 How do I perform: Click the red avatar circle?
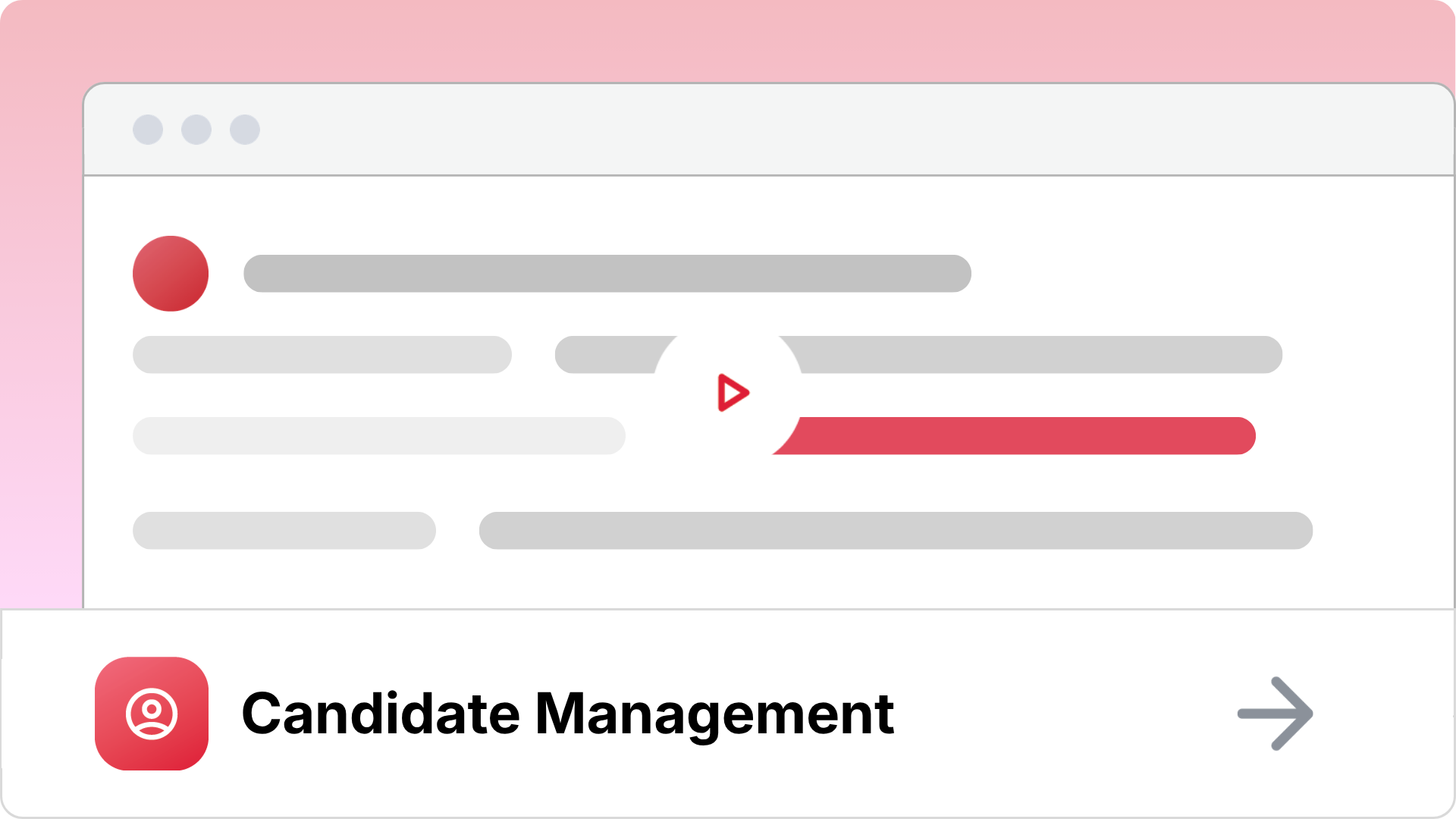tap(171, 274)
